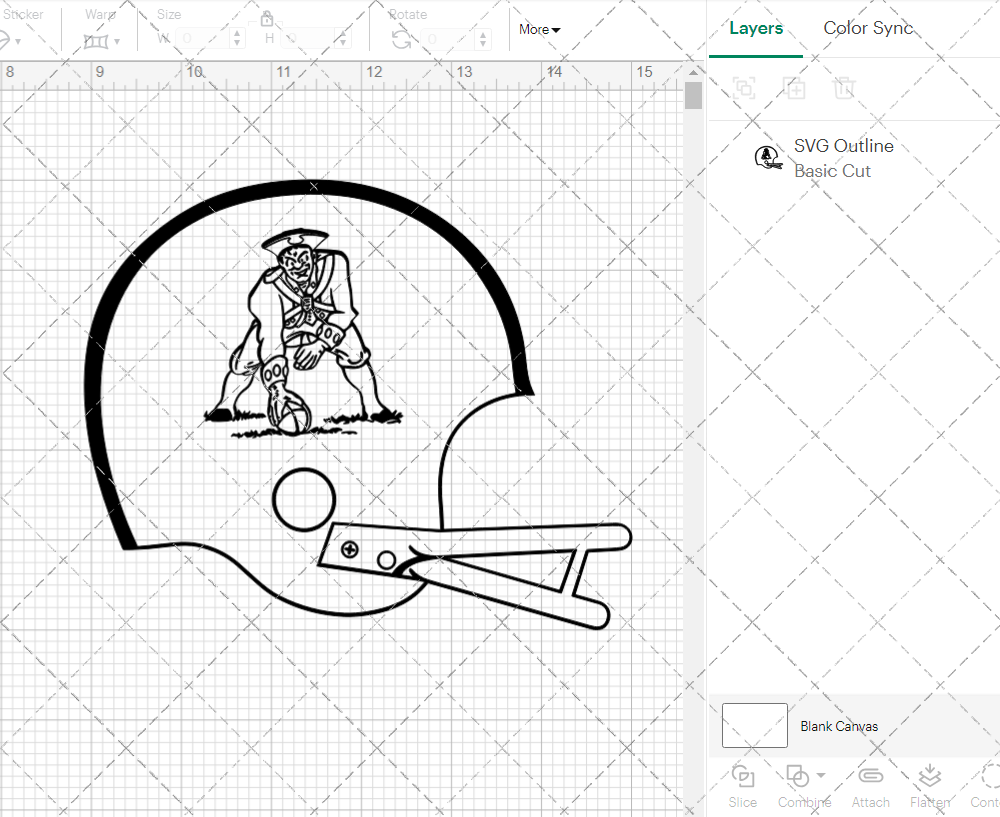Select the SVG Outline layer
Image resolution: width=1000 pixels, height=817 pixels.
843,158
